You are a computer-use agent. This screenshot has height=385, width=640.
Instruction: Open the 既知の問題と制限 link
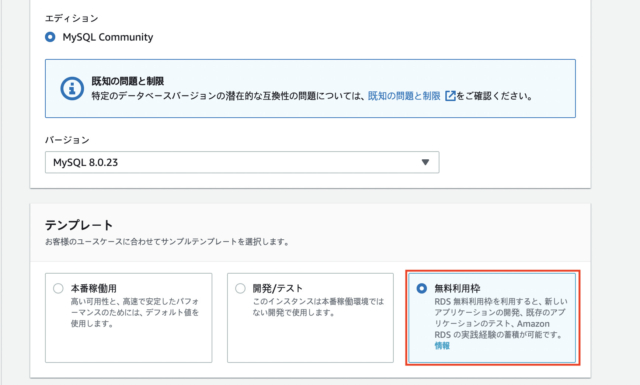404,96
